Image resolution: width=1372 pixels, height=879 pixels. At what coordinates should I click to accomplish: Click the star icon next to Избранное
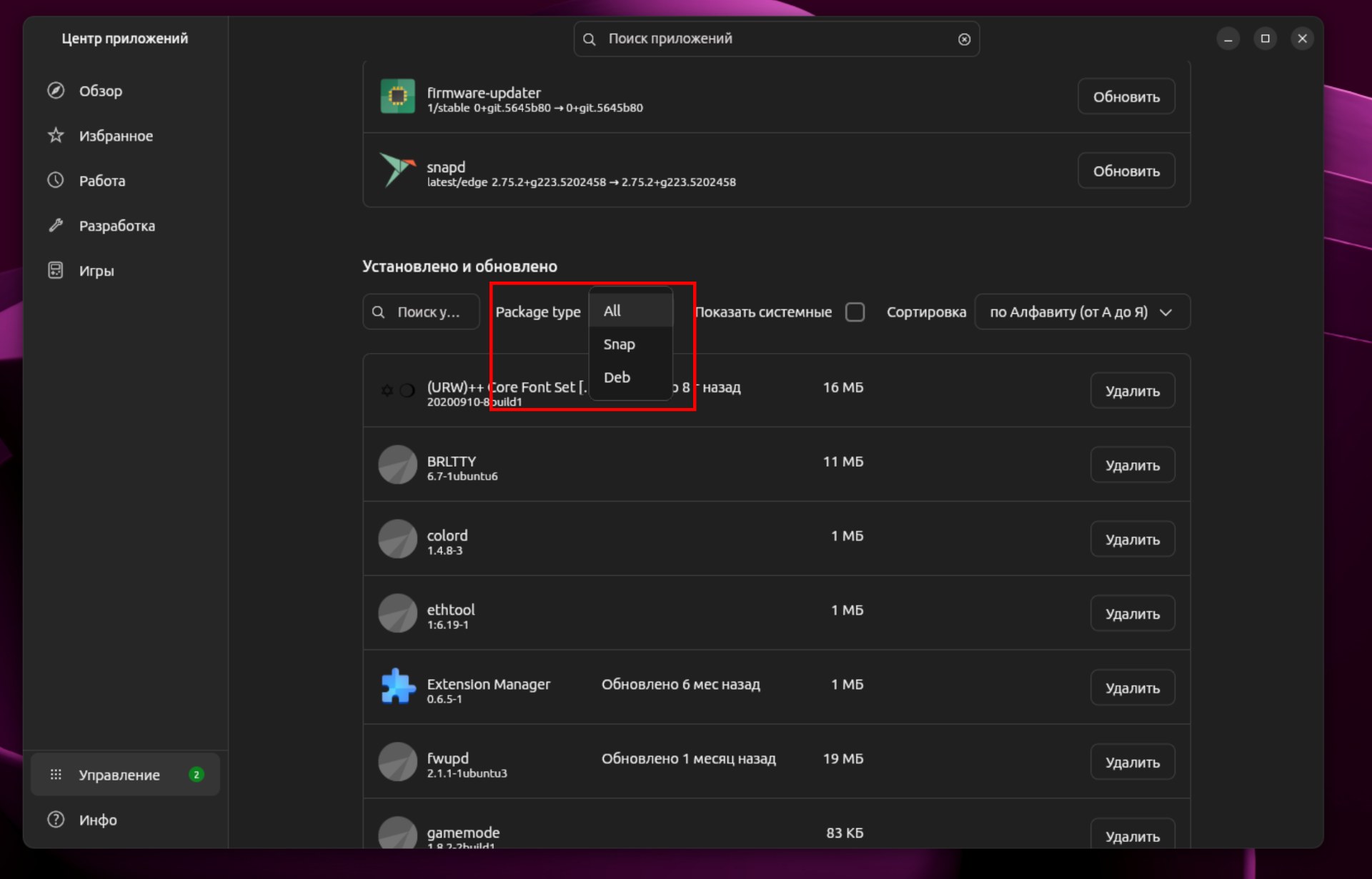click(56, 136)
